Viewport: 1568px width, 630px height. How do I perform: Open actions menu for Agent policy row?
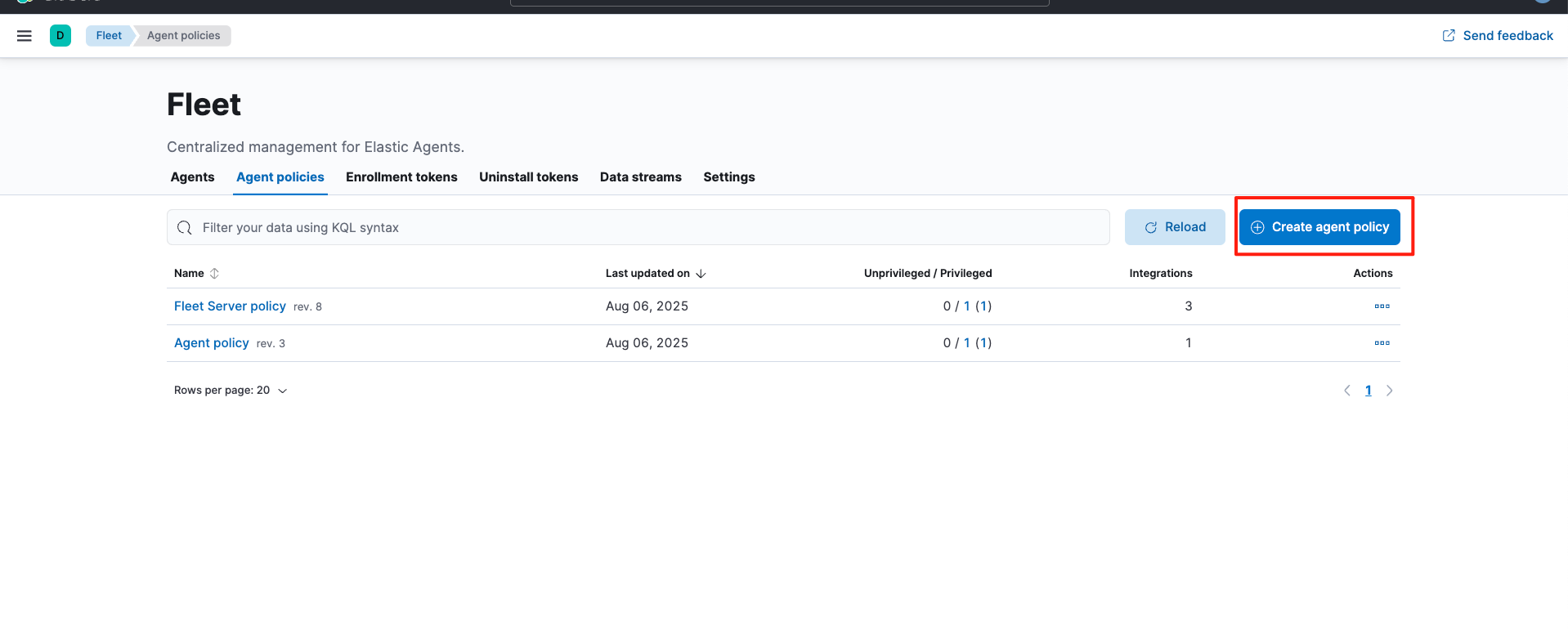(1382, 343)
